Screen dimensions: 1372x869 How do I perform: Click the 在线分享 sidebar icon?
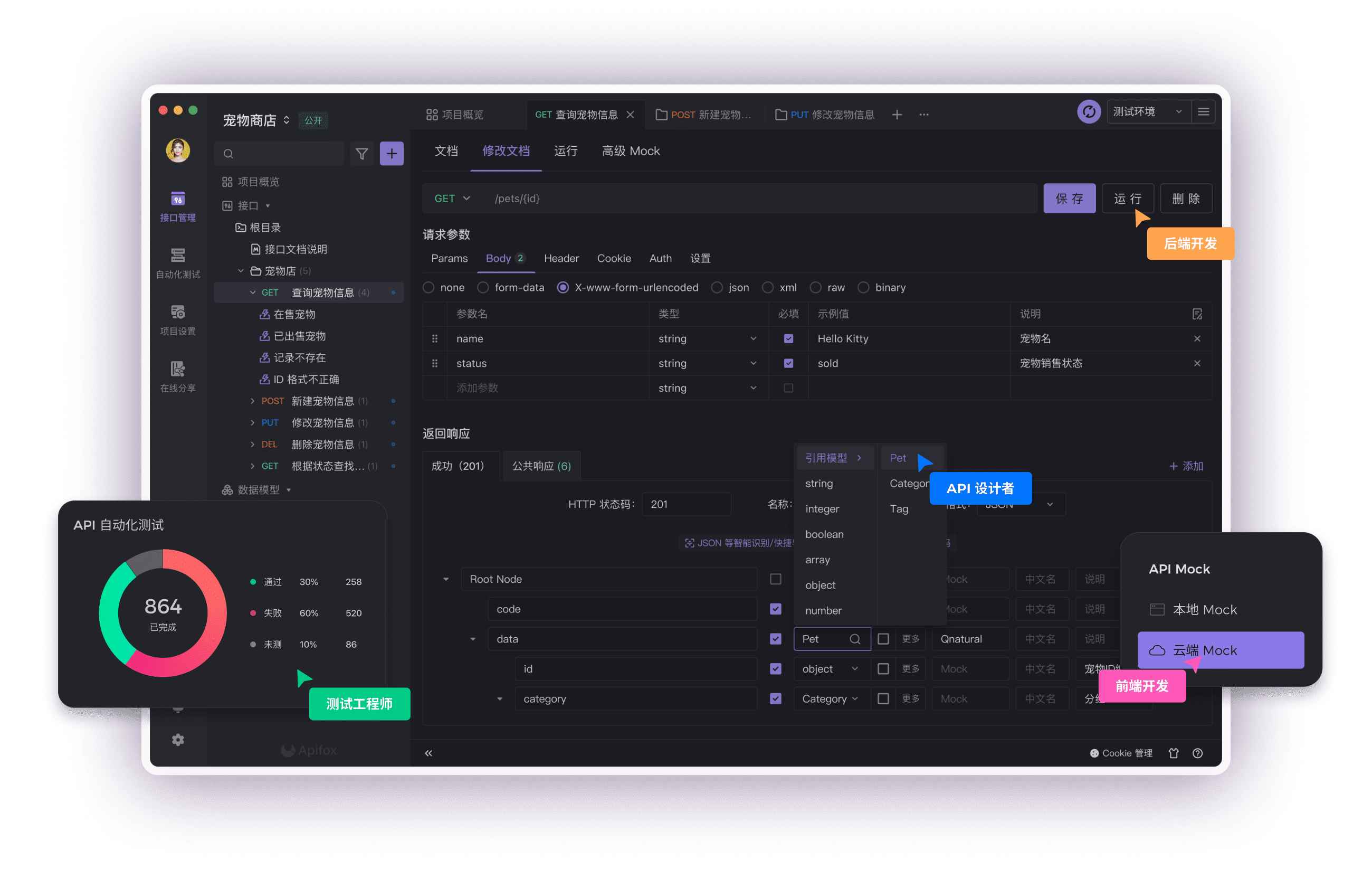178,376
